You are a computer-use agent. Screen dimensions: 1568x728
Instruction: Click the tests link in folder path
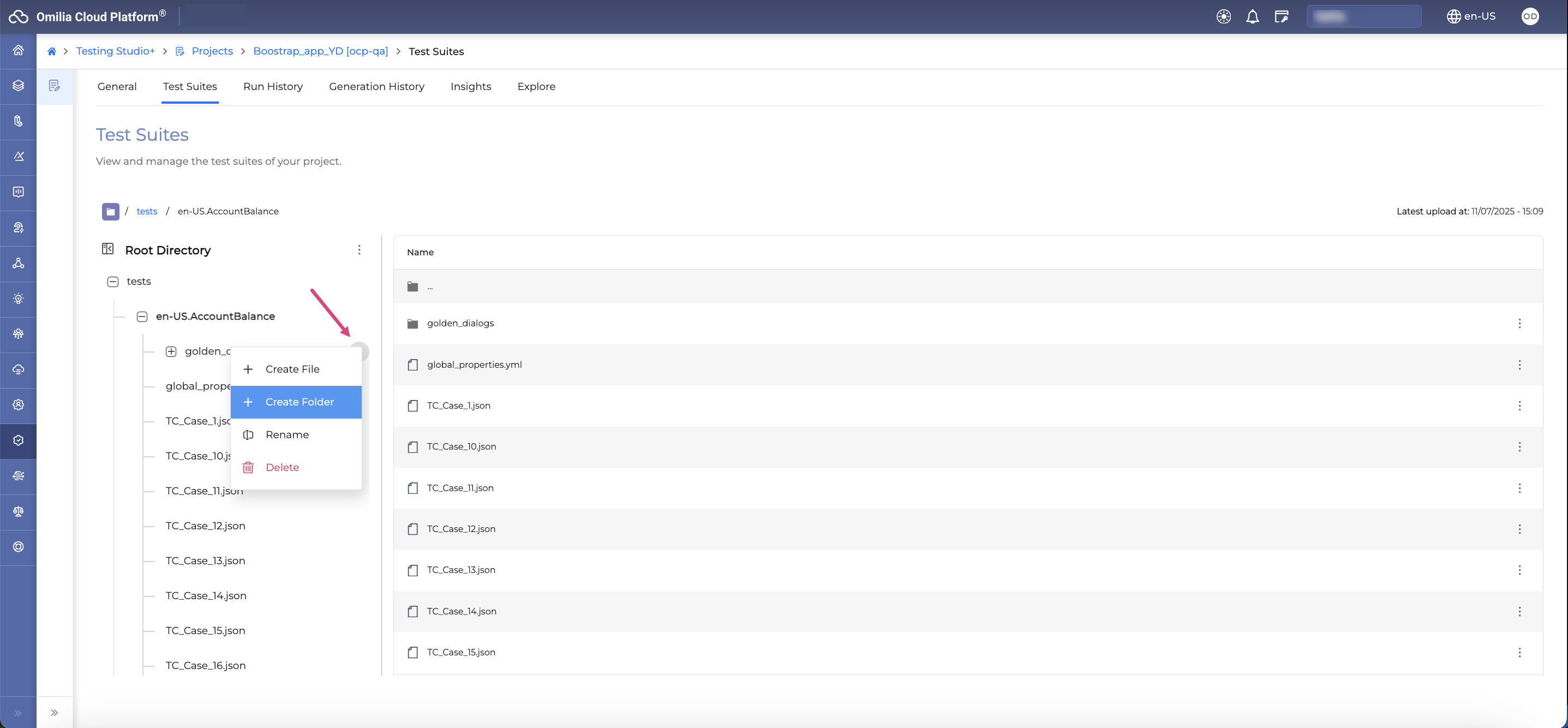coord(147,211)
